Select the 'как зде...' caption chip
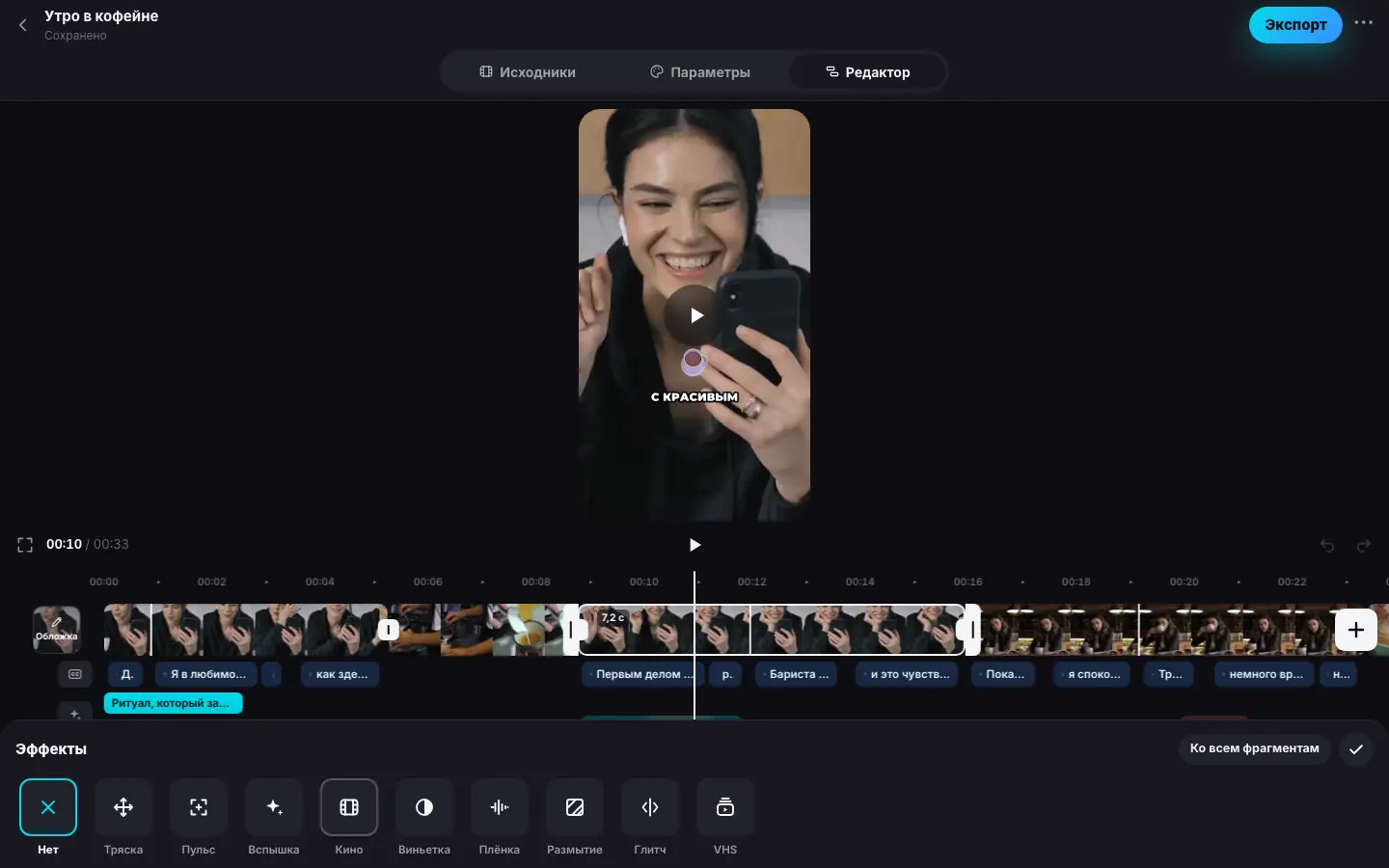 (x=340, y=674)
